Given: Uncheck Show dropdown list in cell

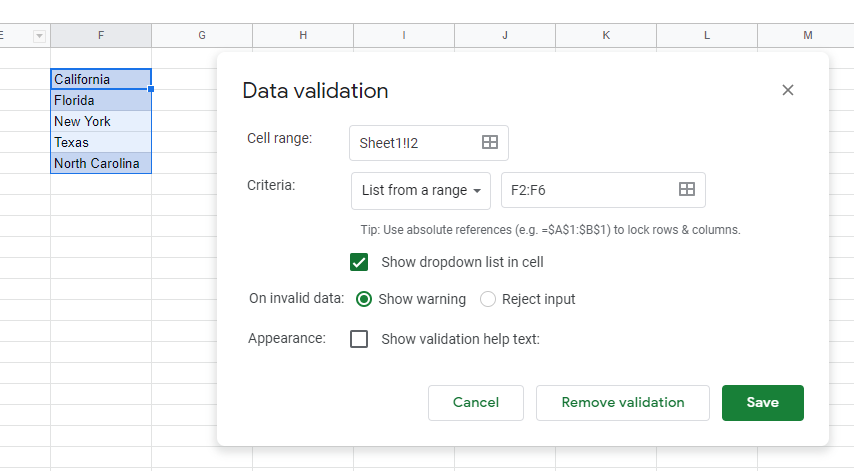Looking at the screenshot, I should pos(360,262).
